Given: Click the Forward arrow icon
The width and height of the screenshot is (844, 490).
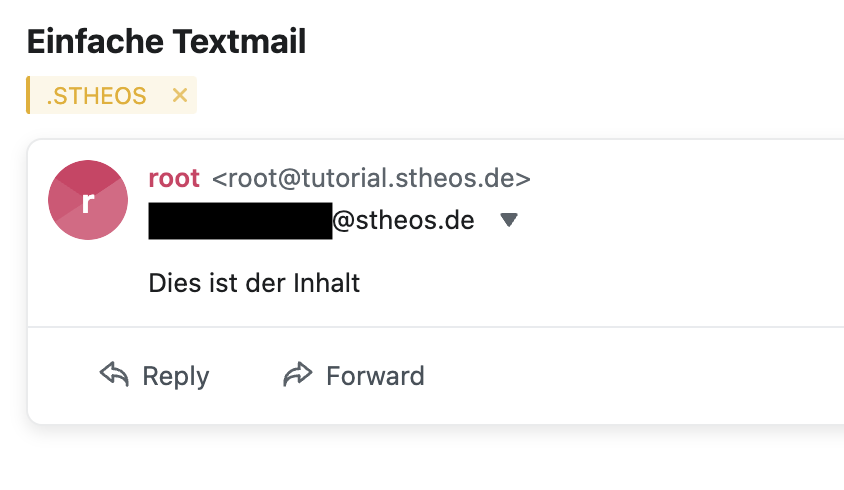Looking at the screenshot, I should coord(298,375).
